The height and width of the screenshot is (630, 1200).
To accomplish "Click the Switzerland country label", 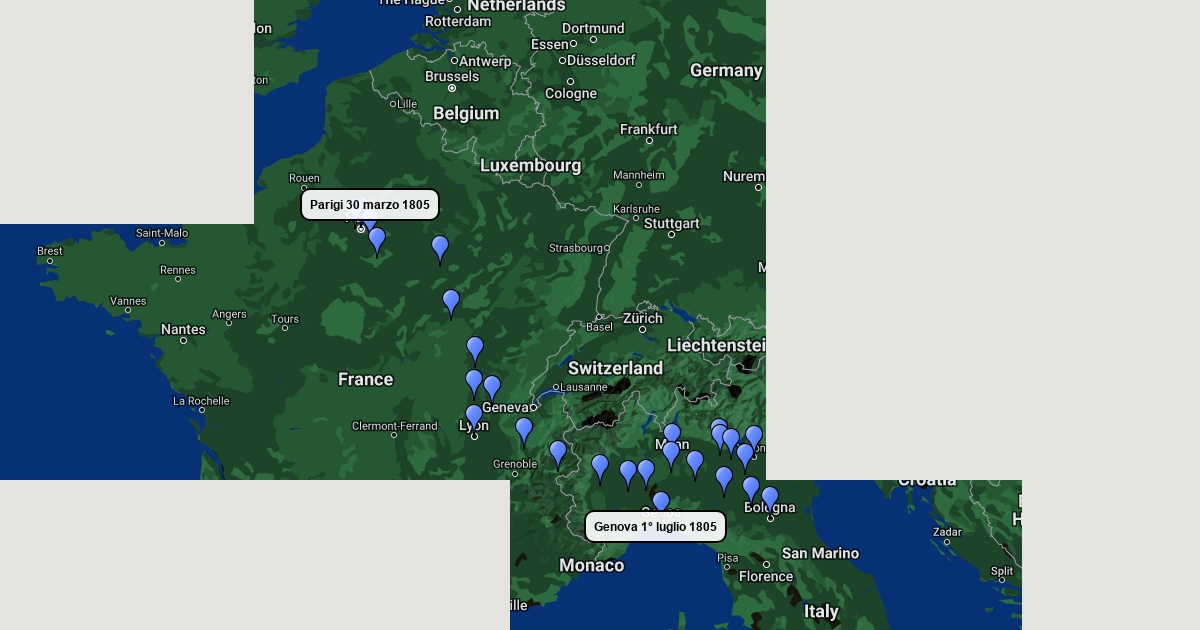I will coord(615,368).
